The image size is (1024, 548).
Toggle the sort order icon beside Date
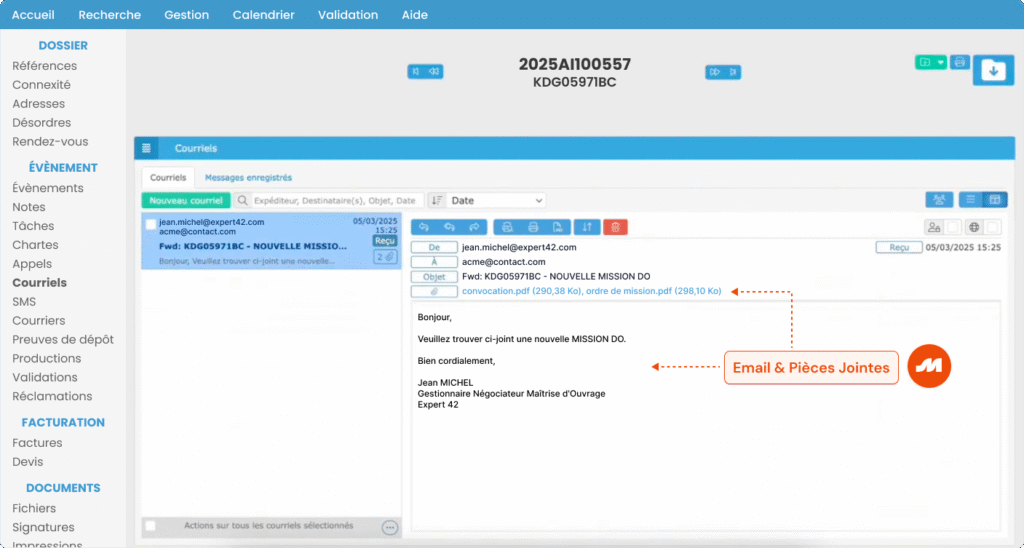coord(437,201)
